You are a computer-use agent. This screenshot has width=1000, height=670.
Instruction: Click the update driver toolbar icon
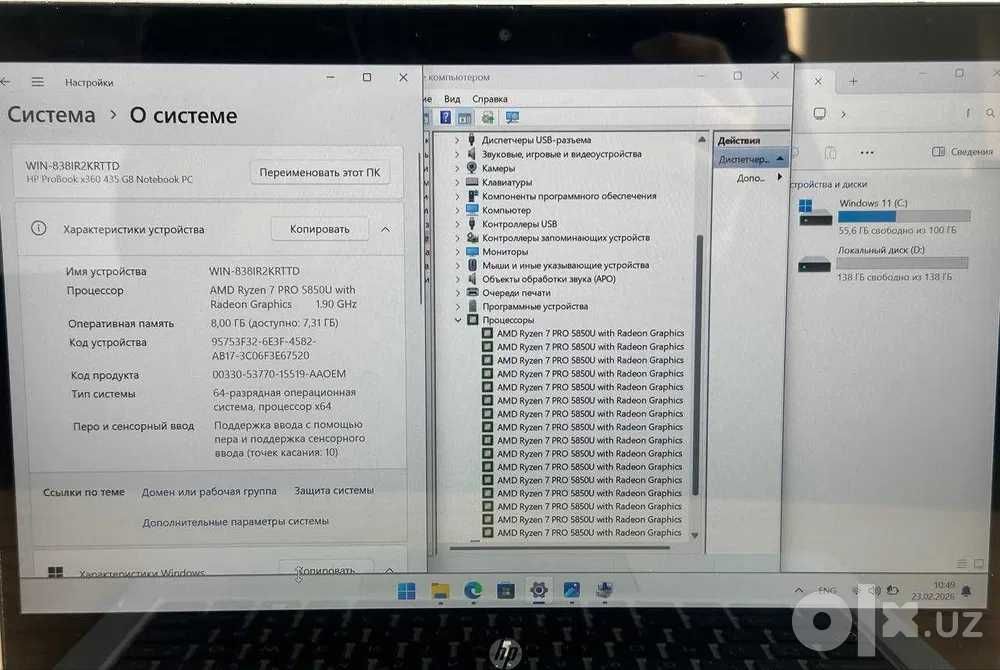(x=488, y=117)
